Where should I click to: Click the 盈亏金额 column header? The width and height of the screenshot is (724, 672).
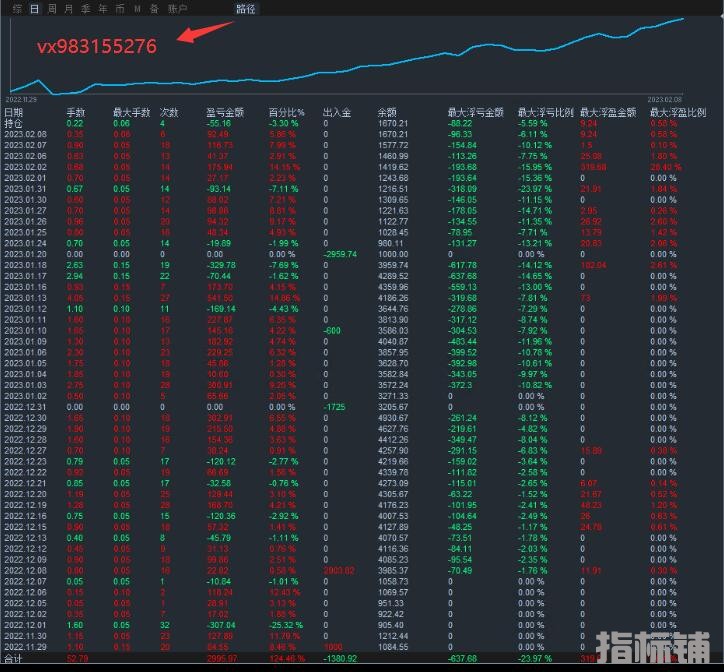click(x=225, y=112)
